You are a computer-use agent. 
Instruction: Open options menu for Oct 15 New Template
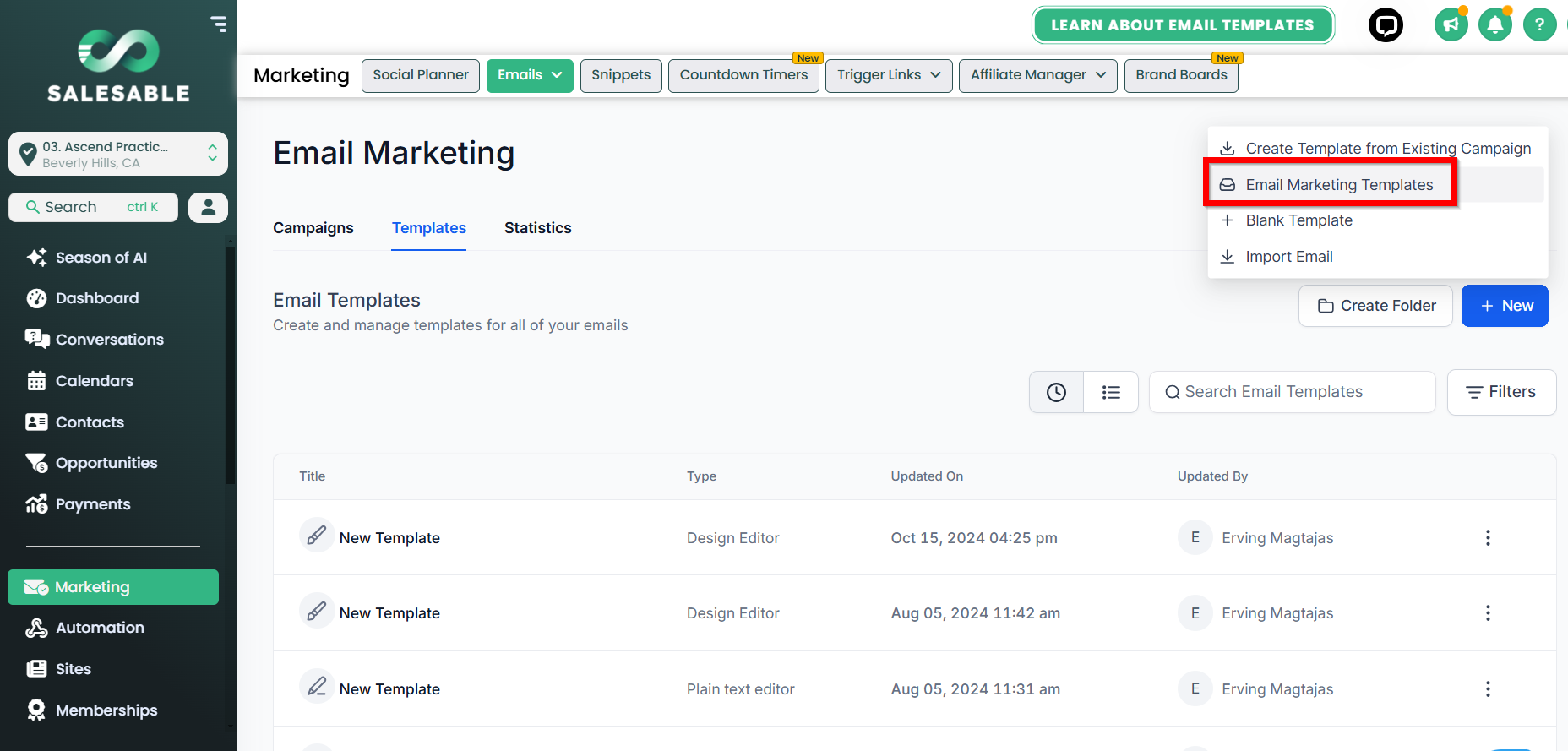tap(1488, 537)
